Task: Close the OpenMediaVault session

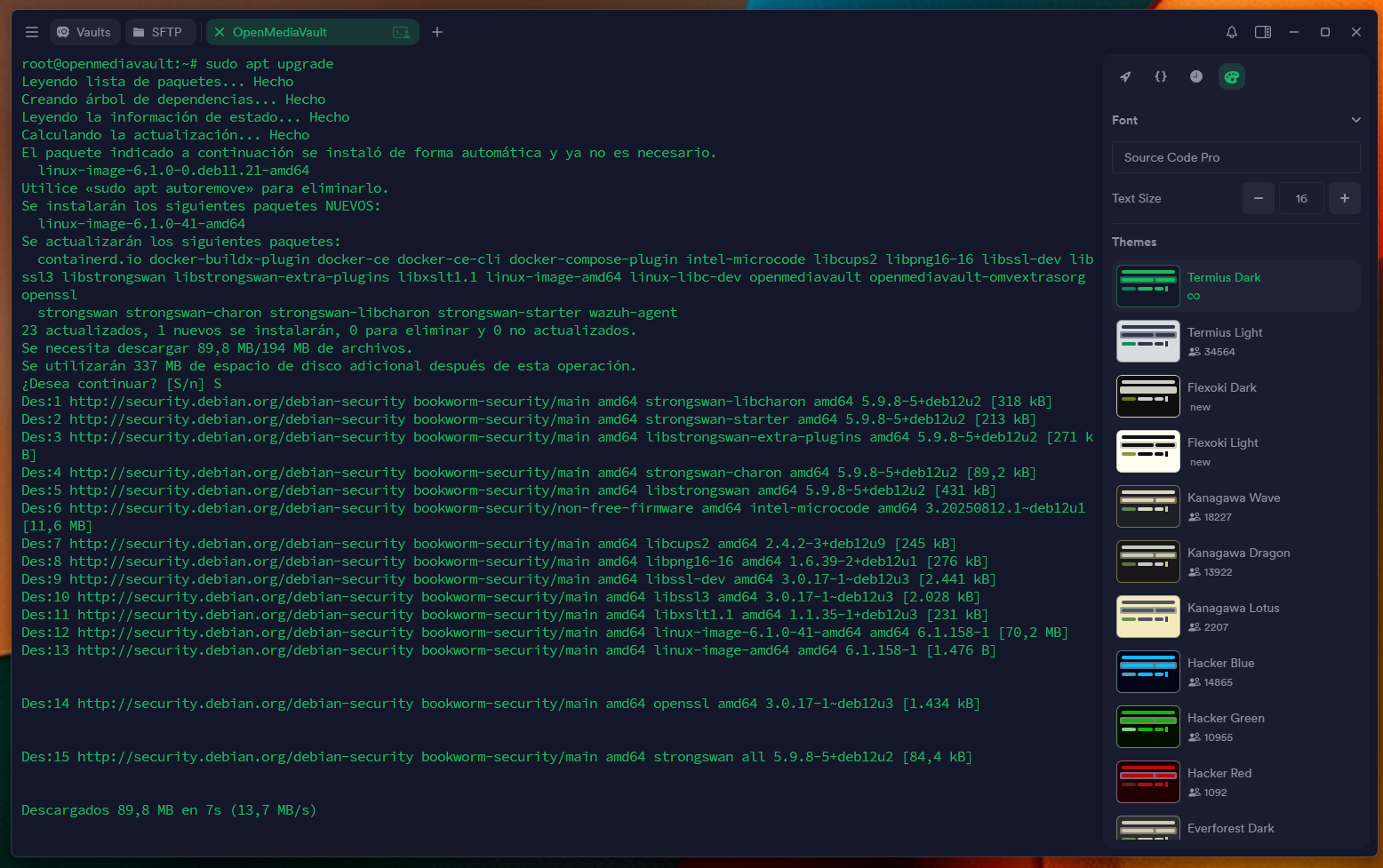Action: click(220, 31)
